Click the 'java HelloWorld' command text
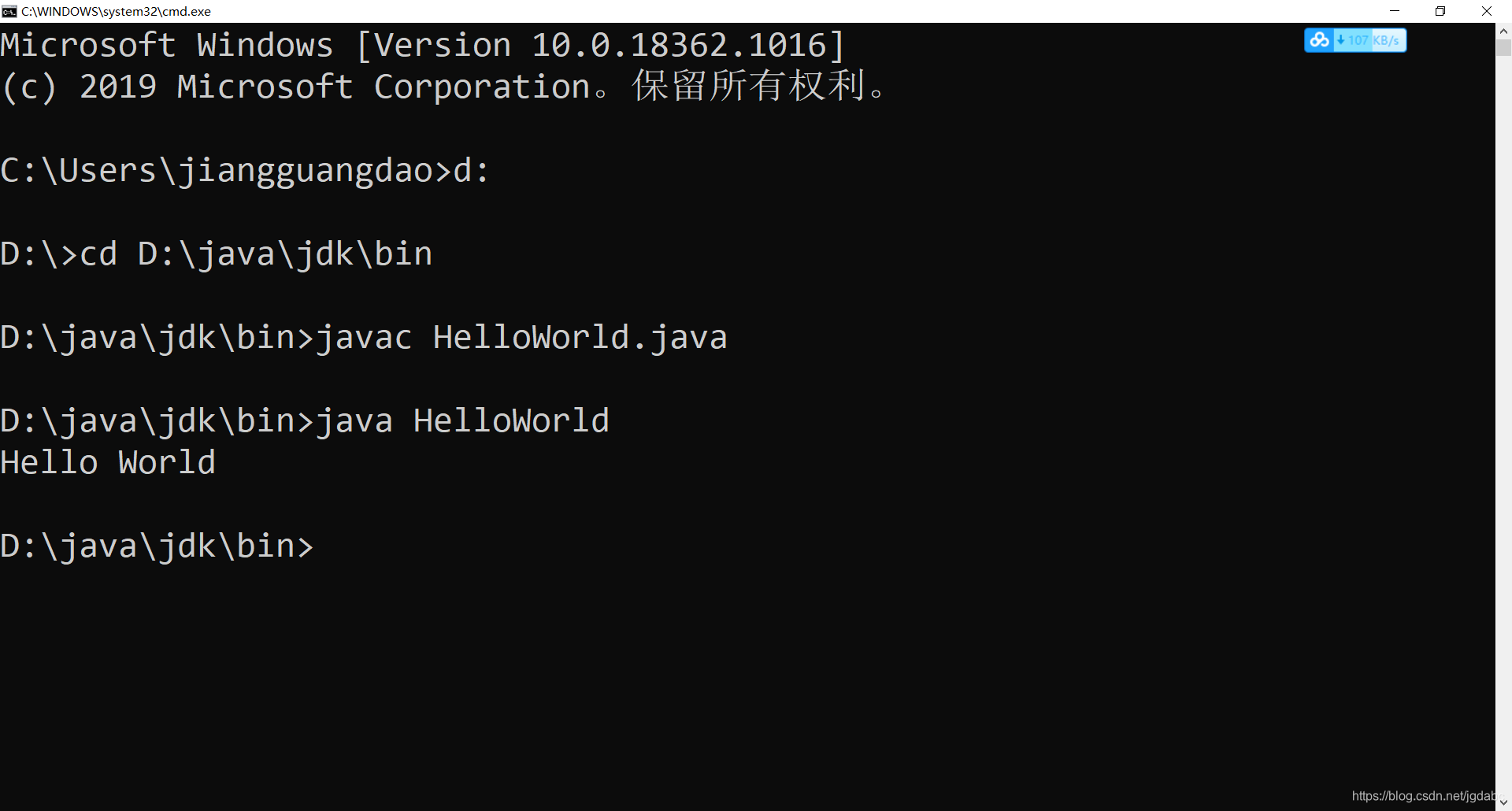Viewport: 1512px width, 811px height. pos(462,421)
